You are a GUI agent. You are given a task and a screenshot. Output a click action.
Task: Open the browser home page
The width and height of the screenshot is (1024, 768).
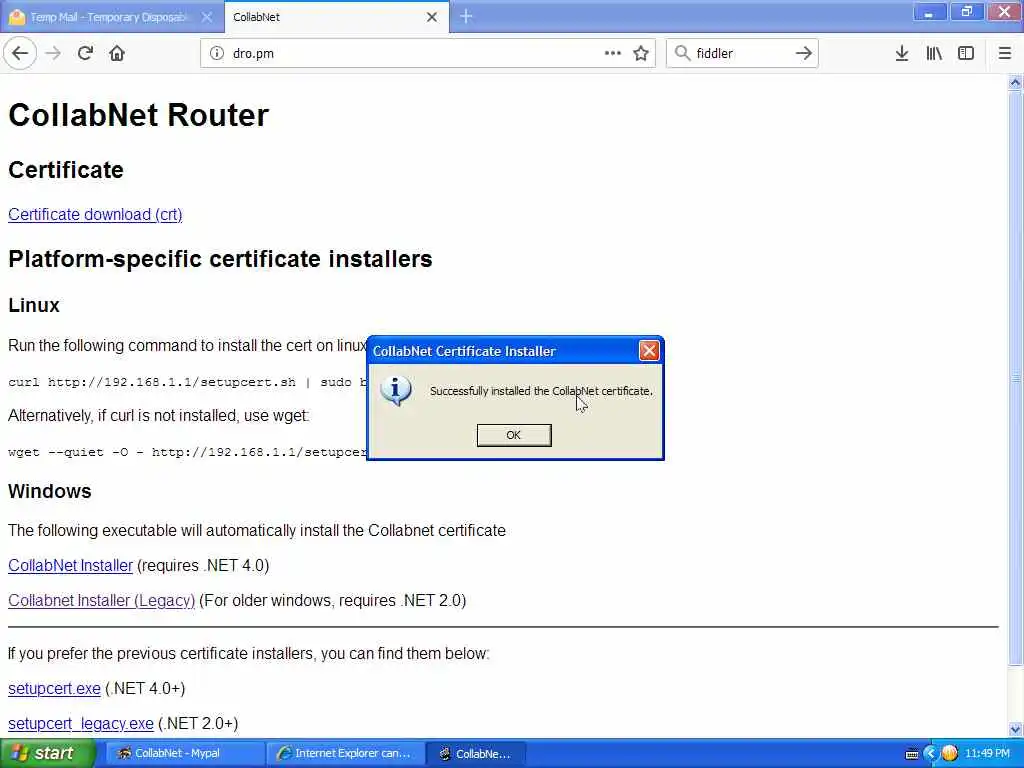point(117,53)
